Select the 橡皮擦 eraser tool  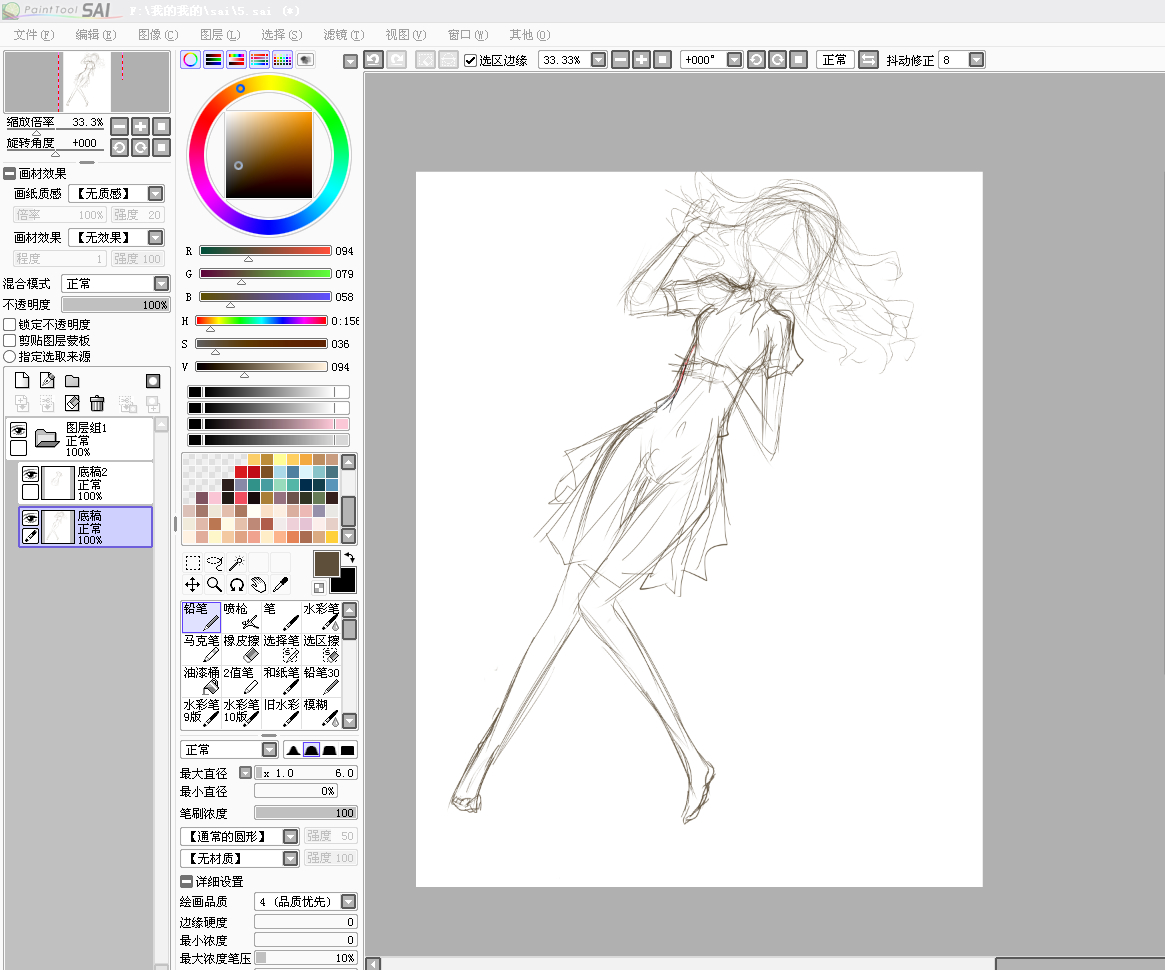pos(241,648)
